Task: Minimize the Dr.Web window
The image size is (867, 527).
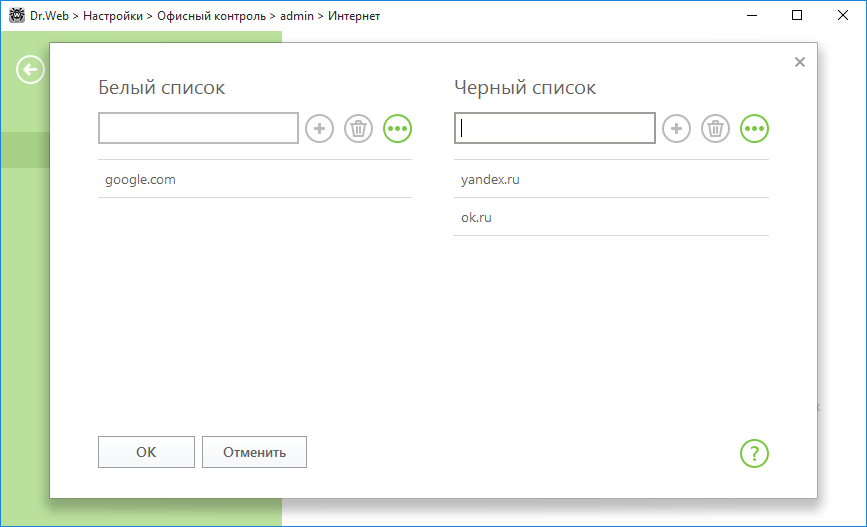Action: click(x=751, y=15)
